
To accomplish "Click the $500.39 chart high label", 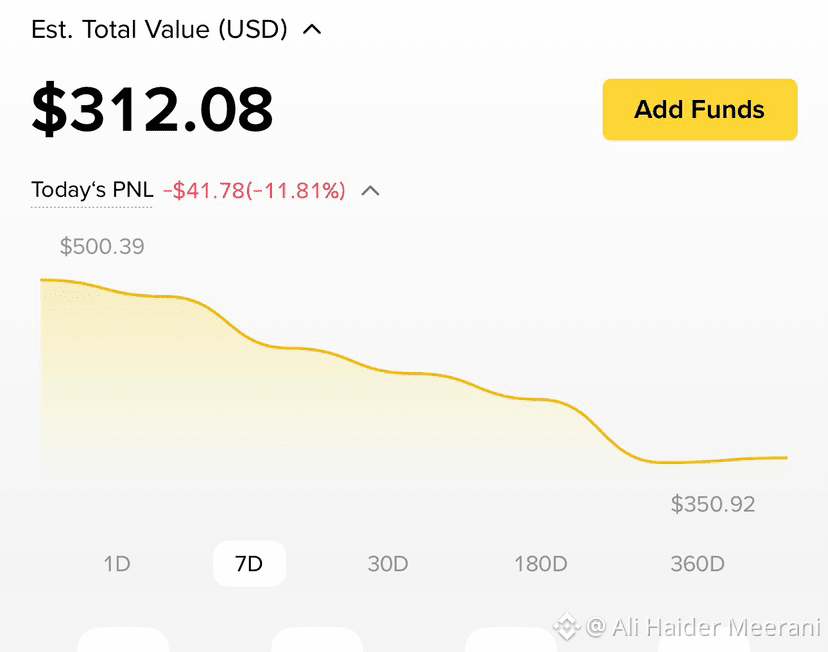I will [102, 247].
